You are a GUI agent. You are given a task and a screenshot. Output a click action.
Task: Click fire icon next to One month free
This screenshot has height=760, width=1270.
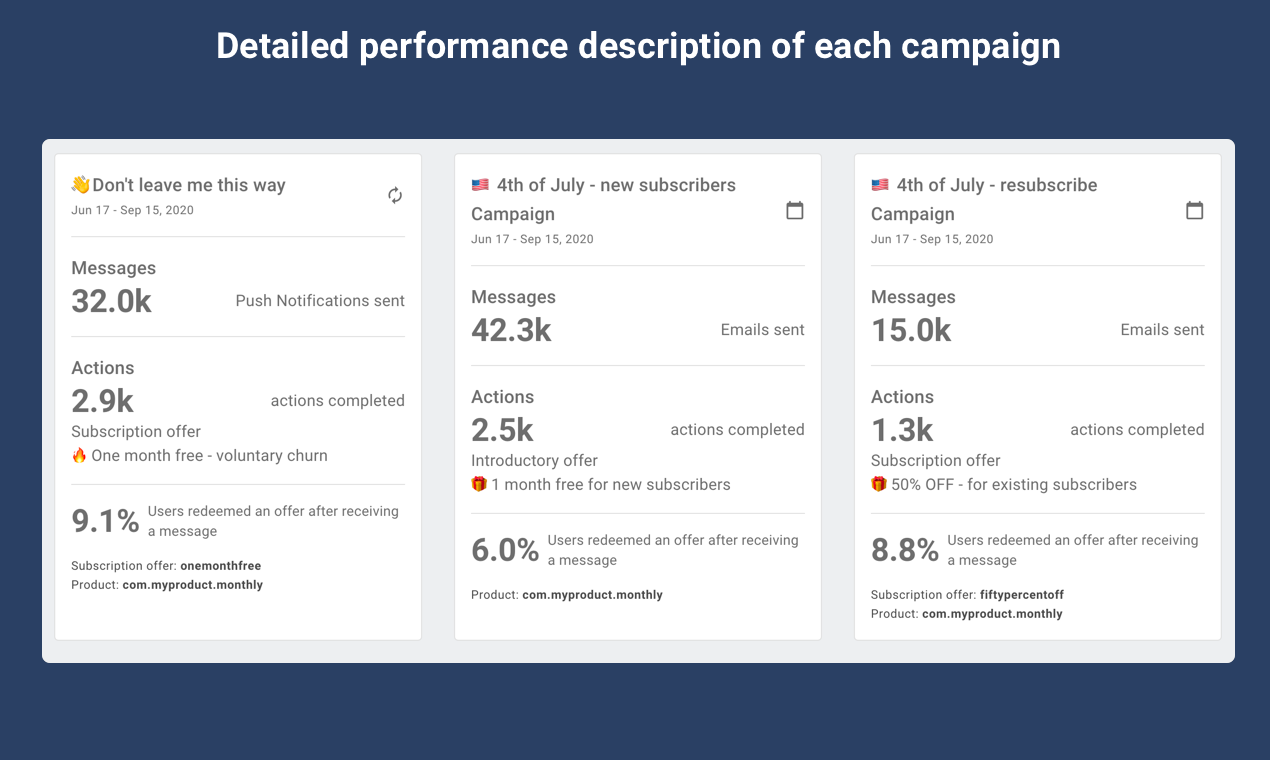point(79,456)
